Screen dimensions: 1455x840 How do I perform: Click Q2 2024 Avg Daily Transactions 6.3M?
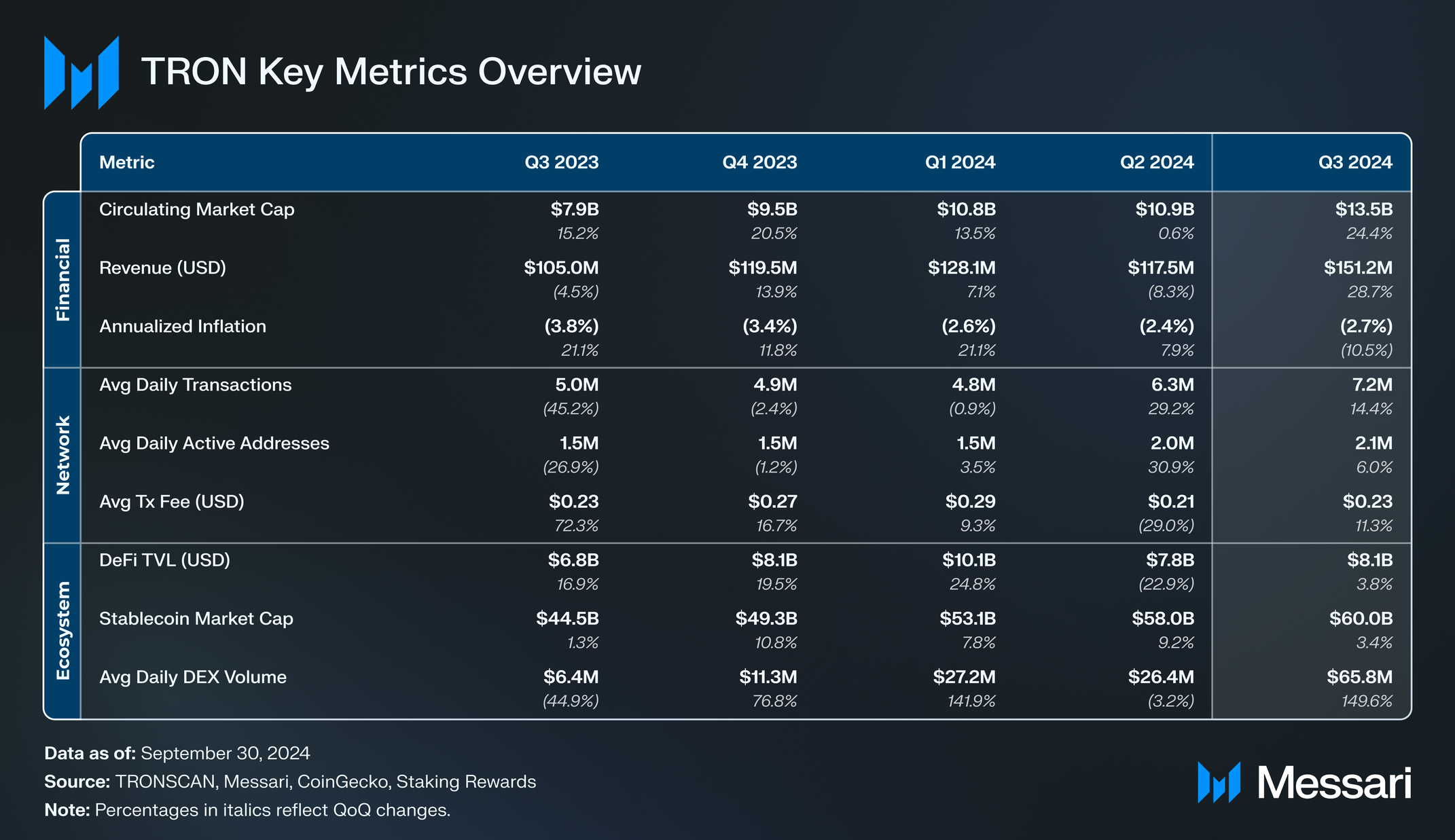click(x=1172, y=384)
